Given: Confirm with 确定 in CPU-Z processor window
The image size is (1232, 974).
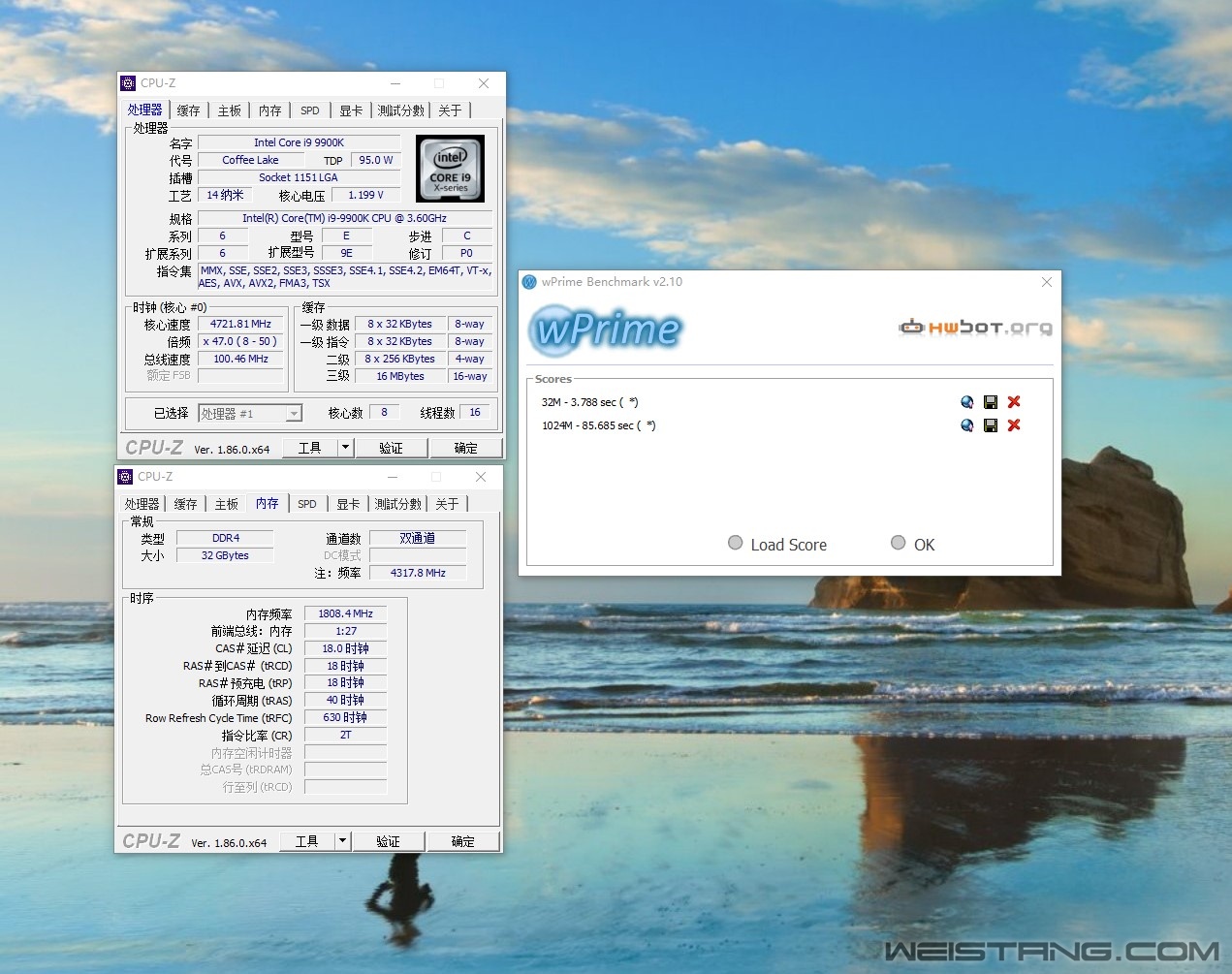Looking at the screenshot, I should coord(466,448).
